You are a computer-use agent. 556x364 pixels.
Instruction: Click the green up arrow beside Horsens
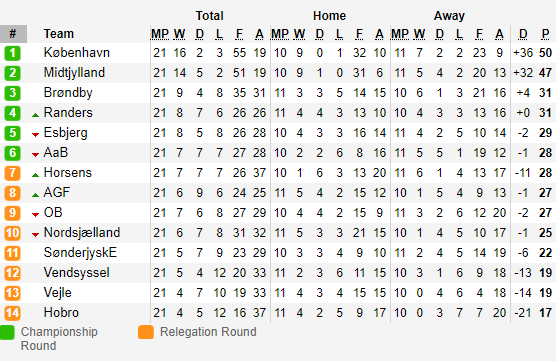click(x=35, y=175)
